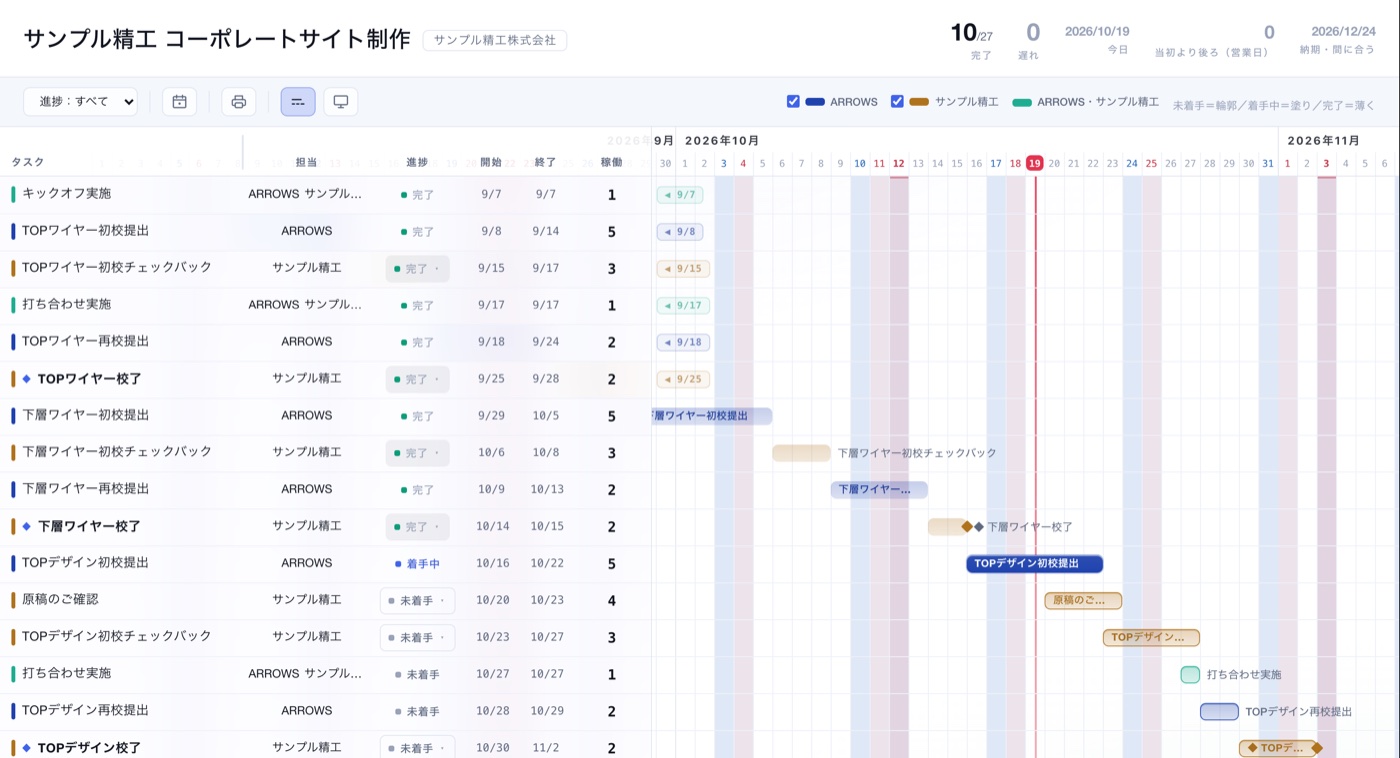The width and height of the screenshot is (1400, 758).
Task: Click milestone diamond beside 下層ワイヤー校了 task name
Action: point(27,526)
